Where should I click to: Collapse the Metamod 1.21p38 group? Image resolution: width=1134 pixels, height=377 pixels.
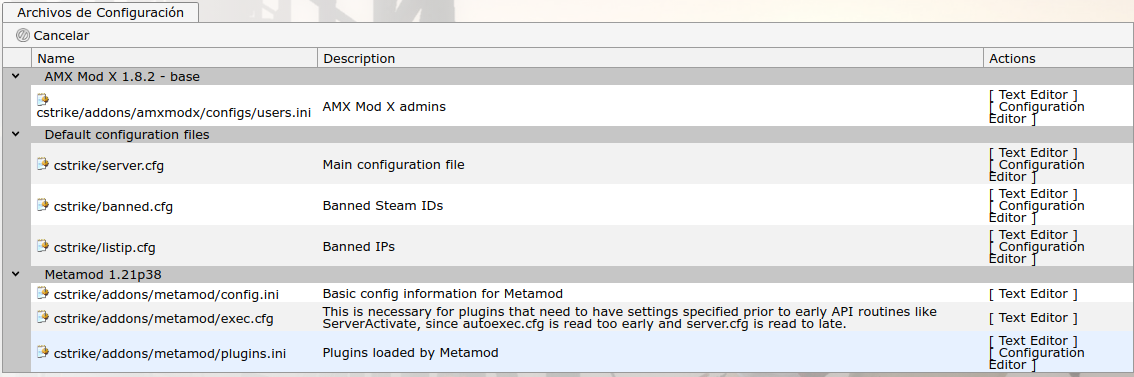(16, 274)
